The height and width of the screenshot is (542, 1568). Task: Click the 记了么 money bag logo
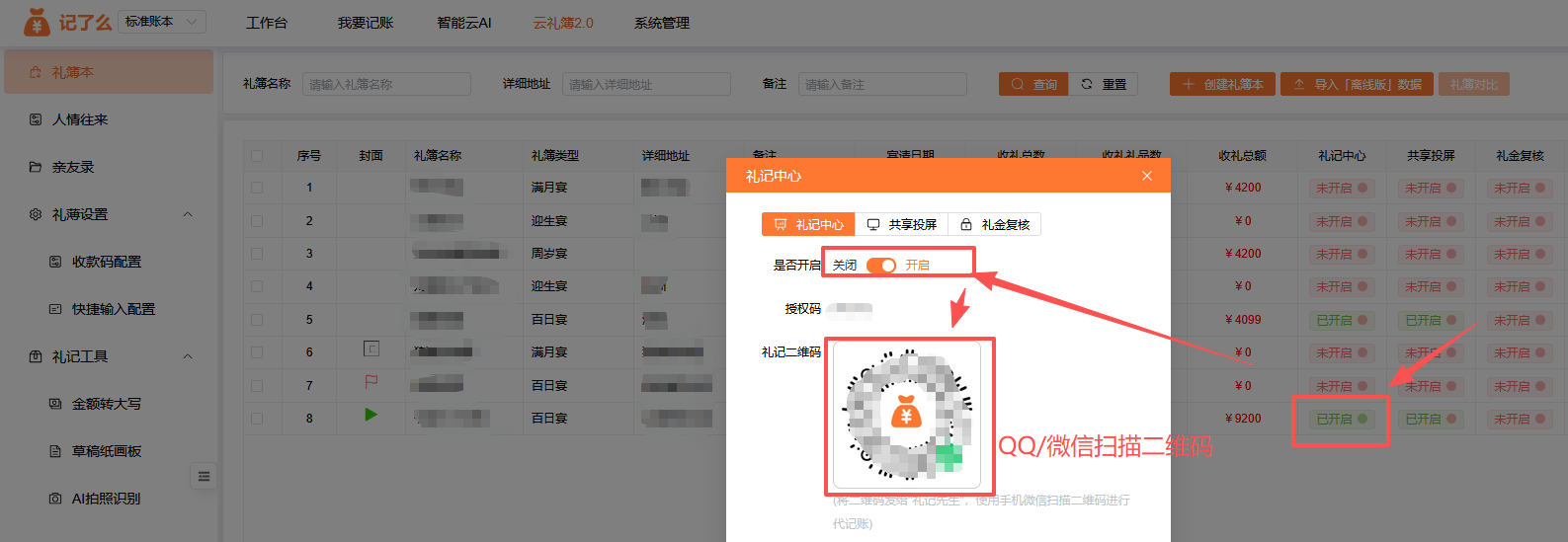[37, 21]
